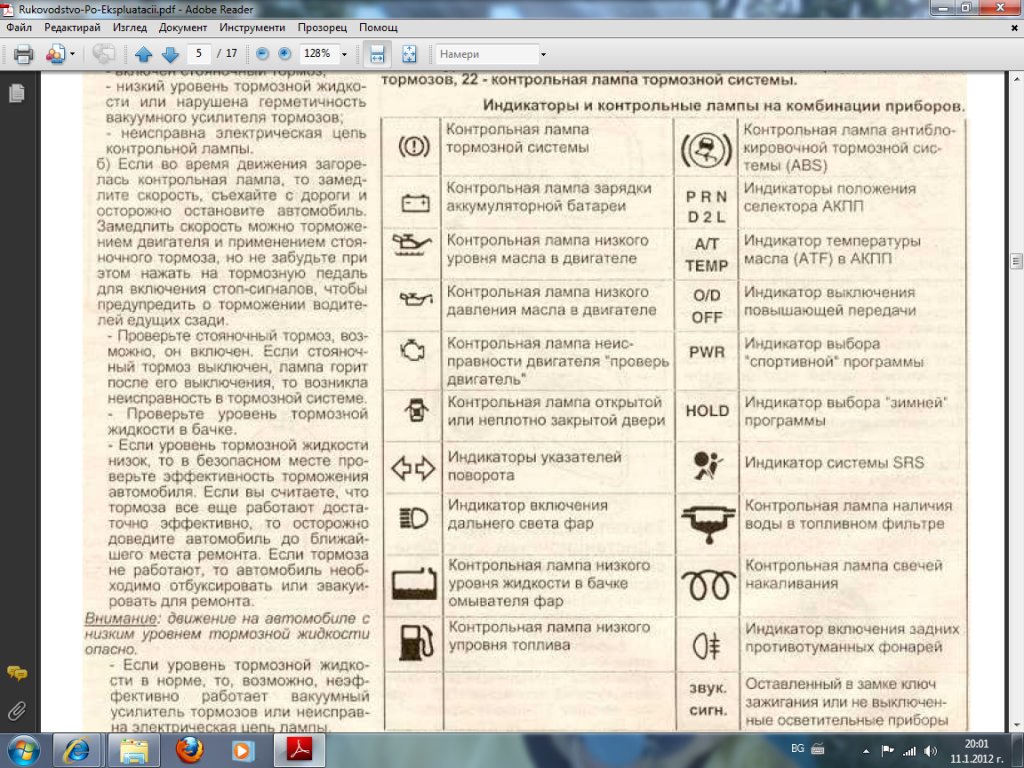Screen dimensions: 1024x768
Task: Click the Print icon in the toolbar
Action: (23, 54)
